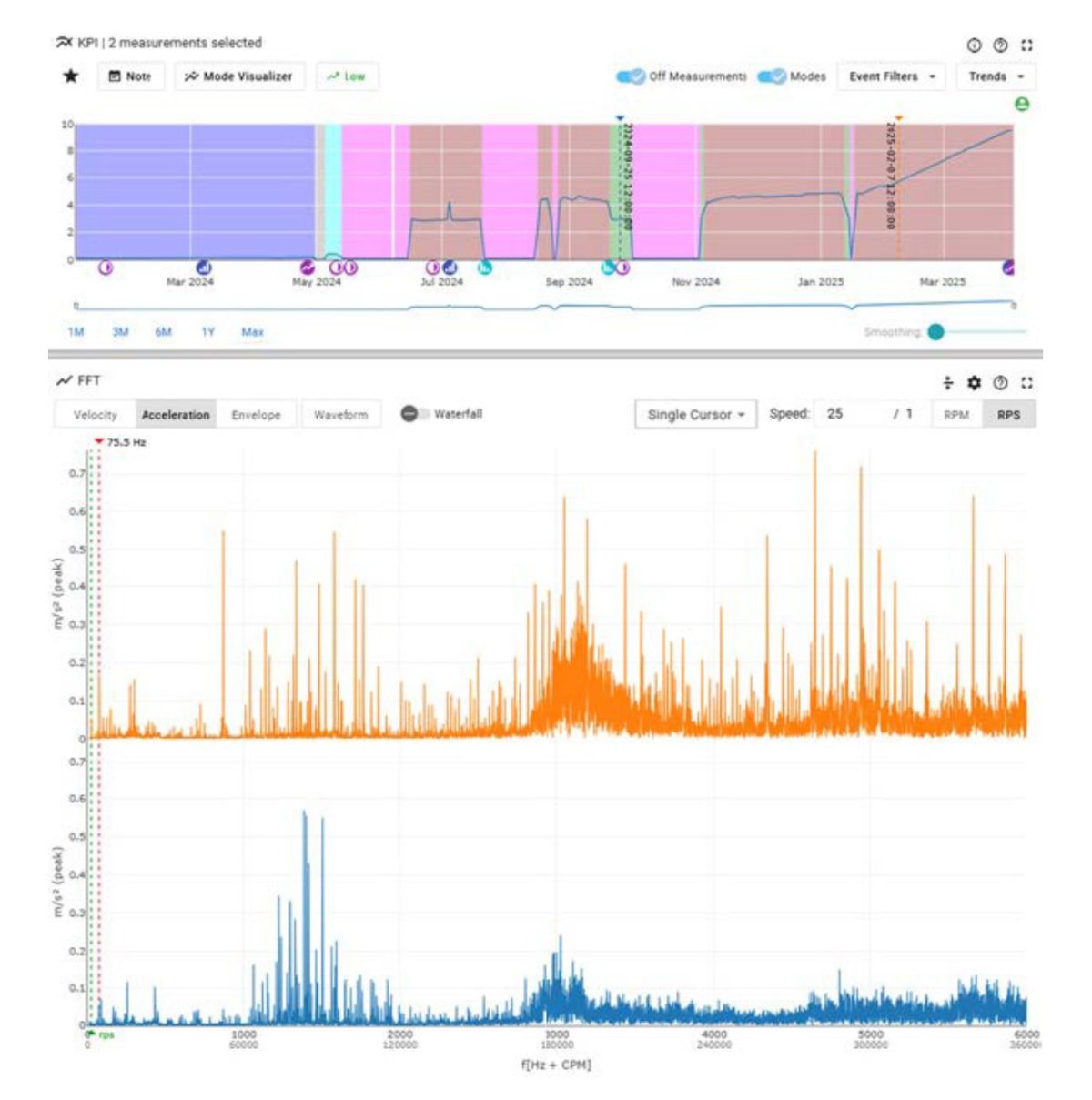Click the Note button

(x=130, y=76)
